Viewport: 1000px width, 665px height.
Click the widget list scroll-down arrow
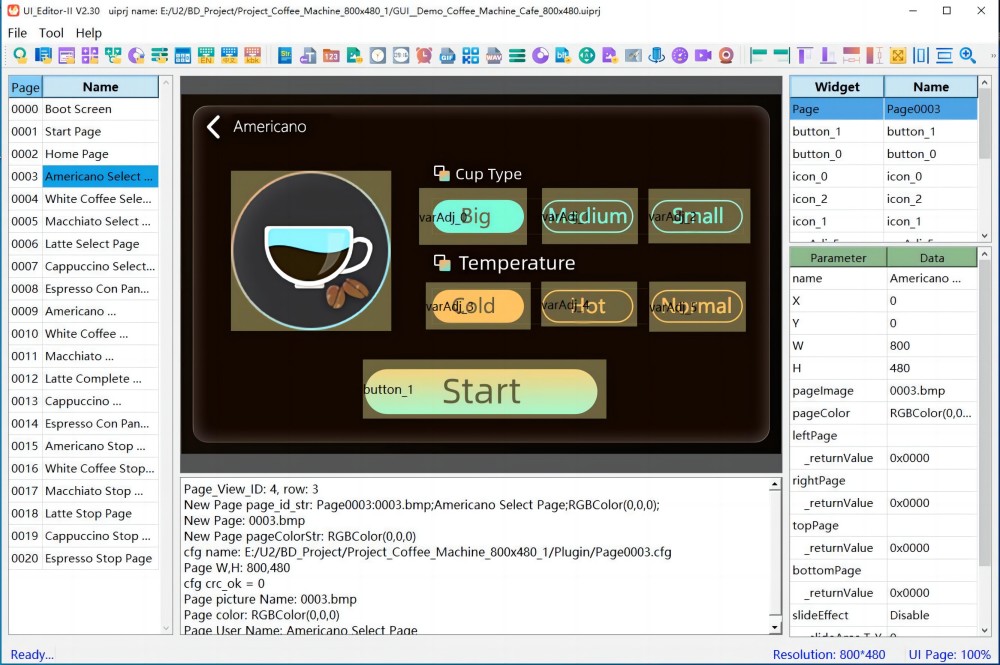[985, 236]
